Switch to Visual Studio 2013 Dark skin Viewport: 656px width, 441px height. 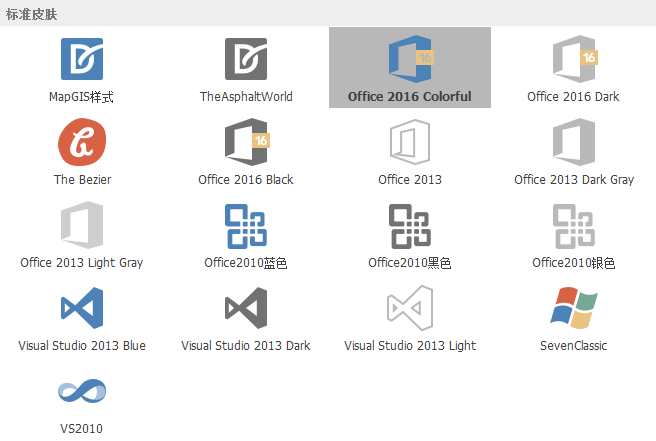[x=245, y=308]
